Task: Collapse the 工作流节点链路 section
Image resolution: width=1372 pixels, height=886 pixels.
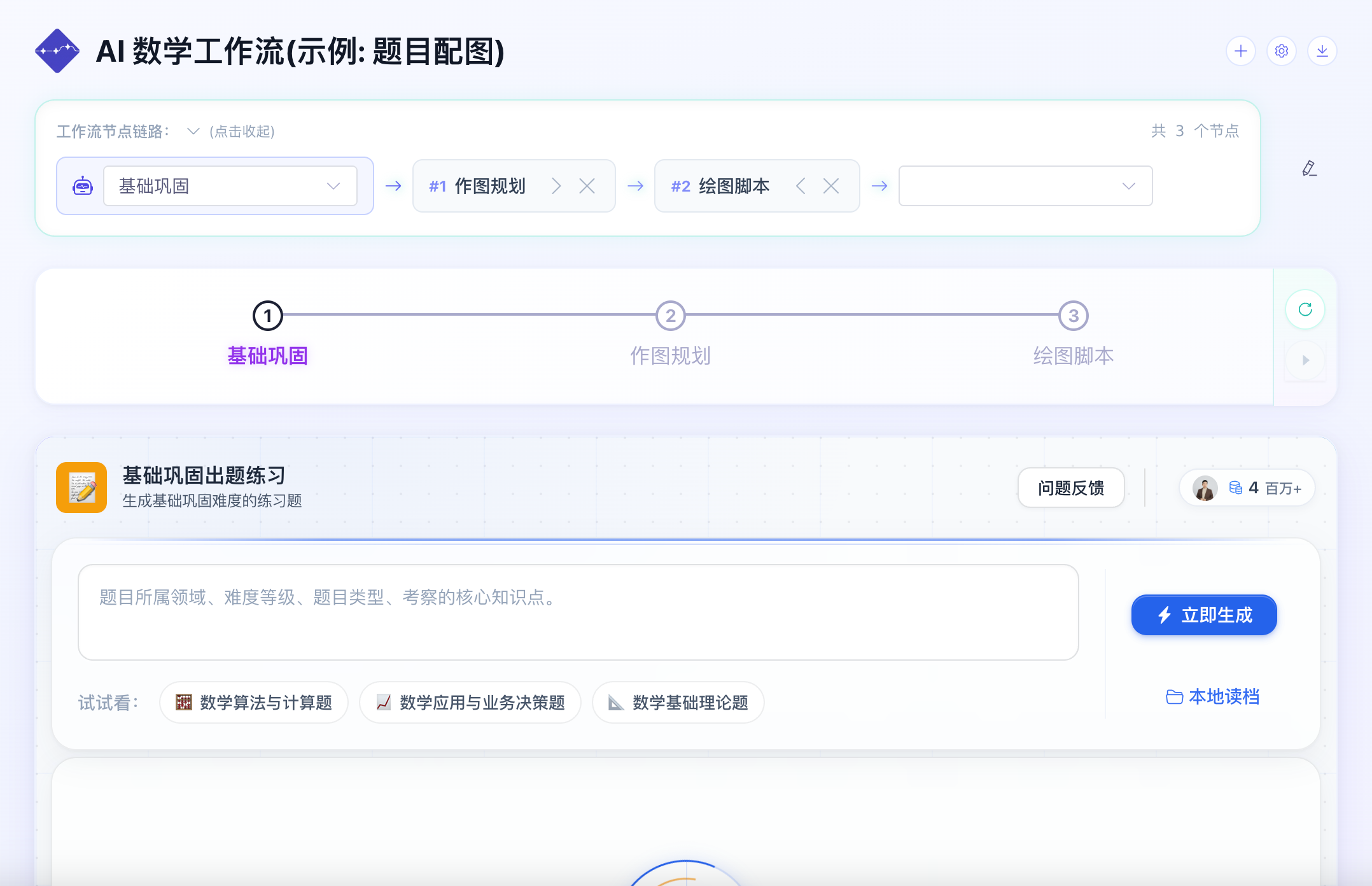Action: coord(193,131)
